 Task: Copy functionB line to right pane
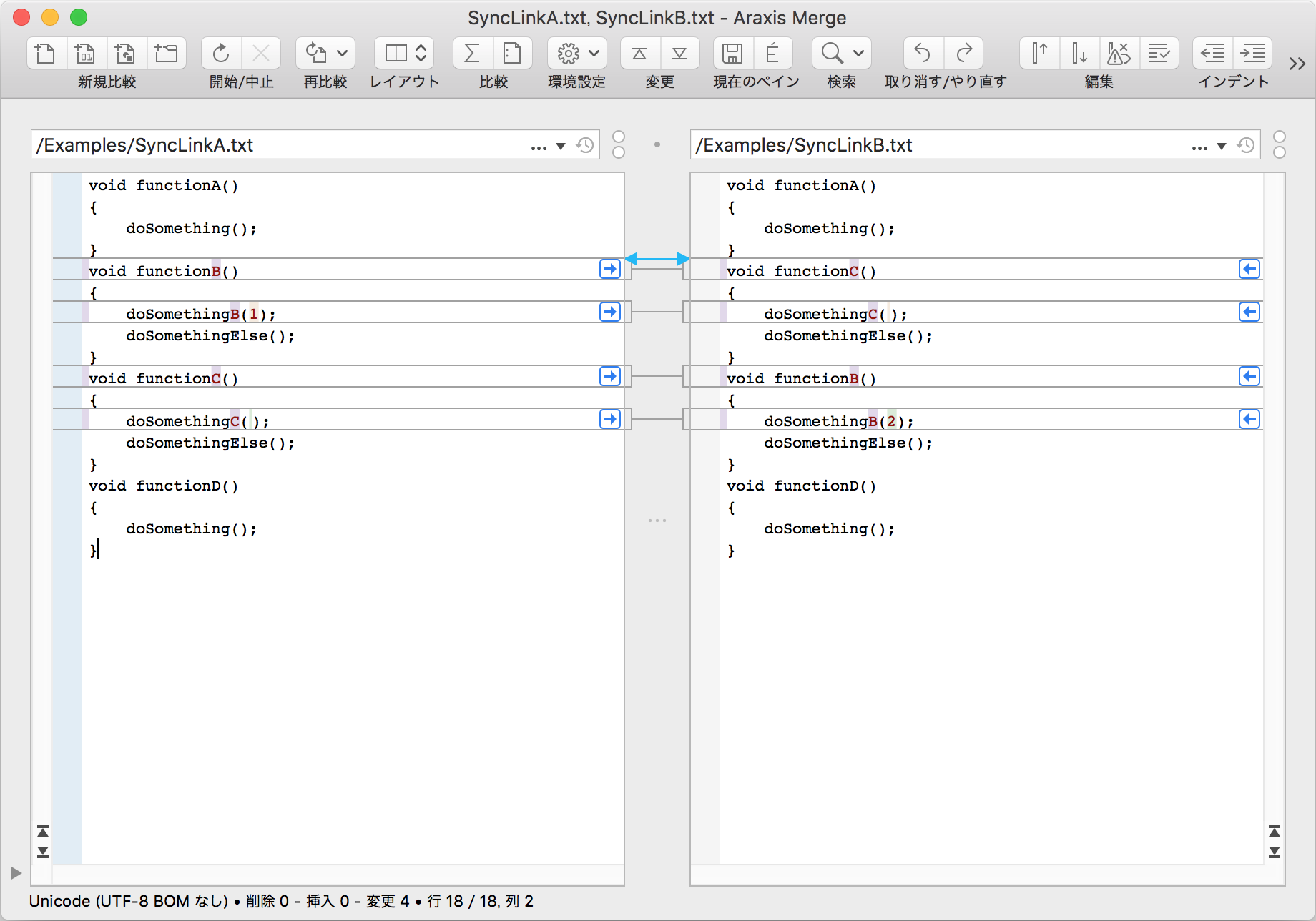609,270
